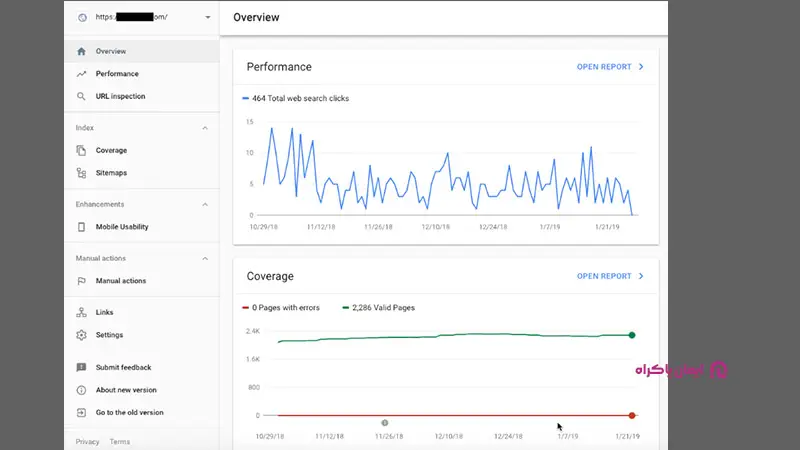Select Submit feedback in sidebar
This screenshot has height=450, width=800.
[123, 368]
